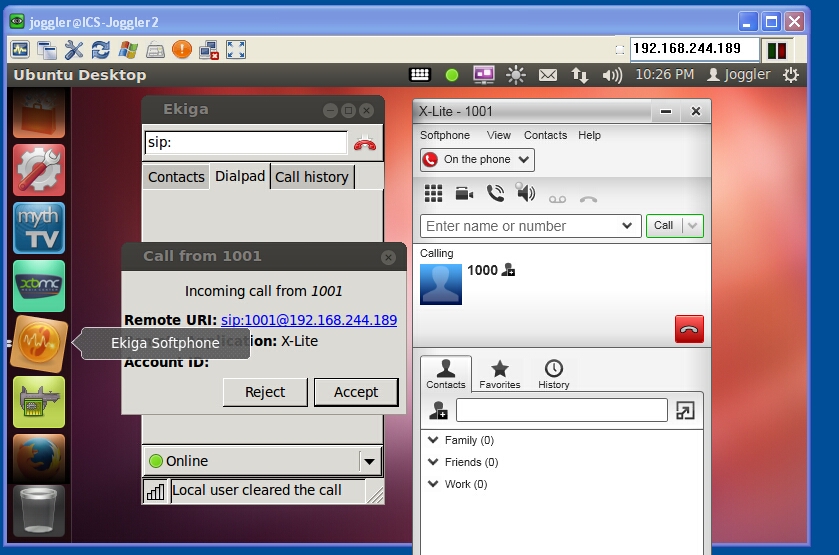Image resolution: width=839 pixels, height=555 pixels.
Task: Collapse the Family (0) group
Action: (433, 440)
